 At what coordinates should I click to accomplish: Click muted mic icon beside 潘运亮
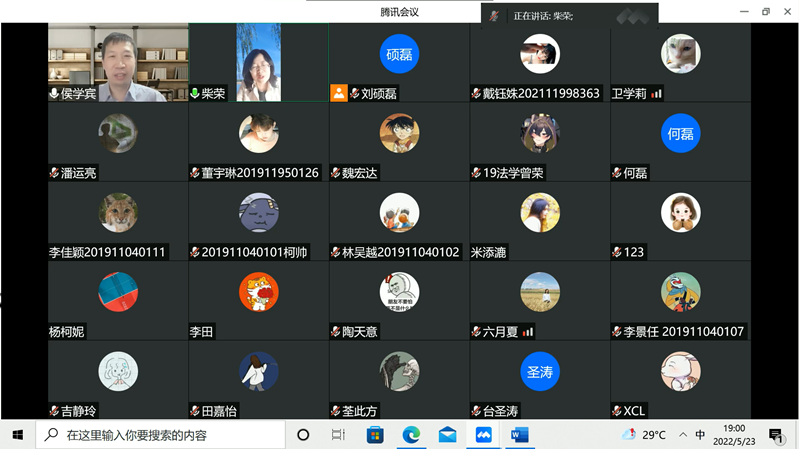coord(54,173)
